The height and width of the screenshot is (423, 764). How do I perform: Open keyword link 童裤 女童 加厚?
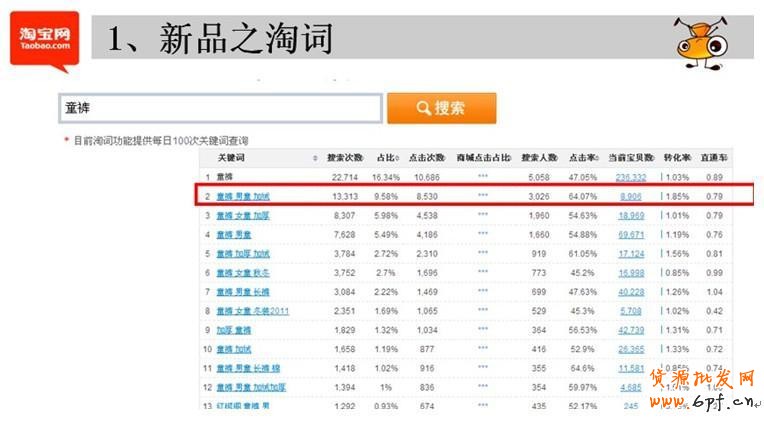coord(243,215)
